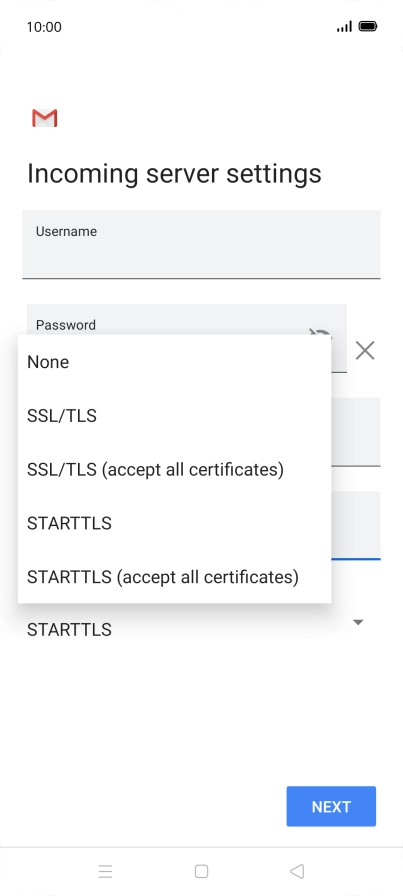
Task: Focus the Username input field
Action: [x=201, y=244]
